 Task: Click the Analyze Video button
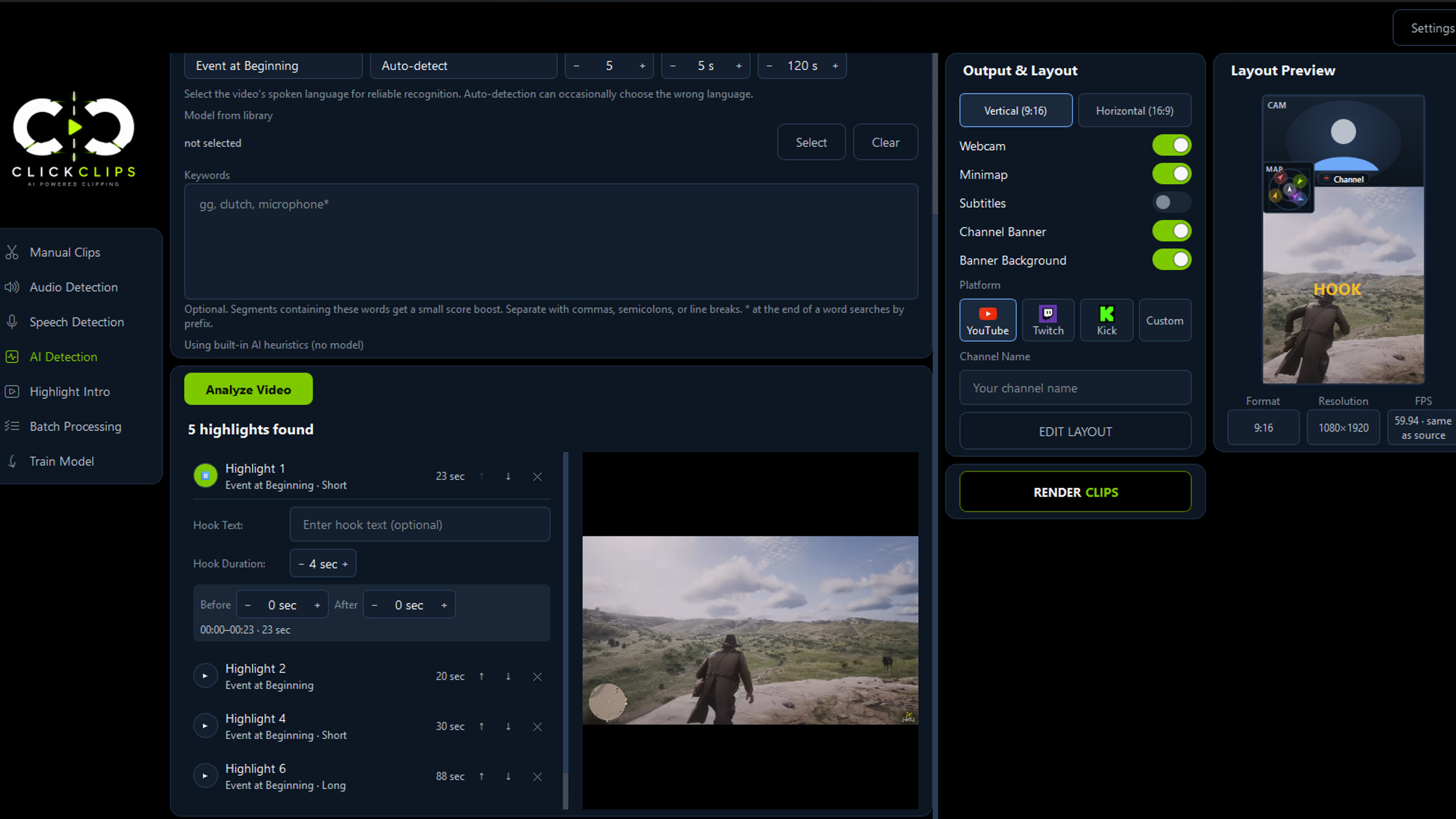pos(249,389)
